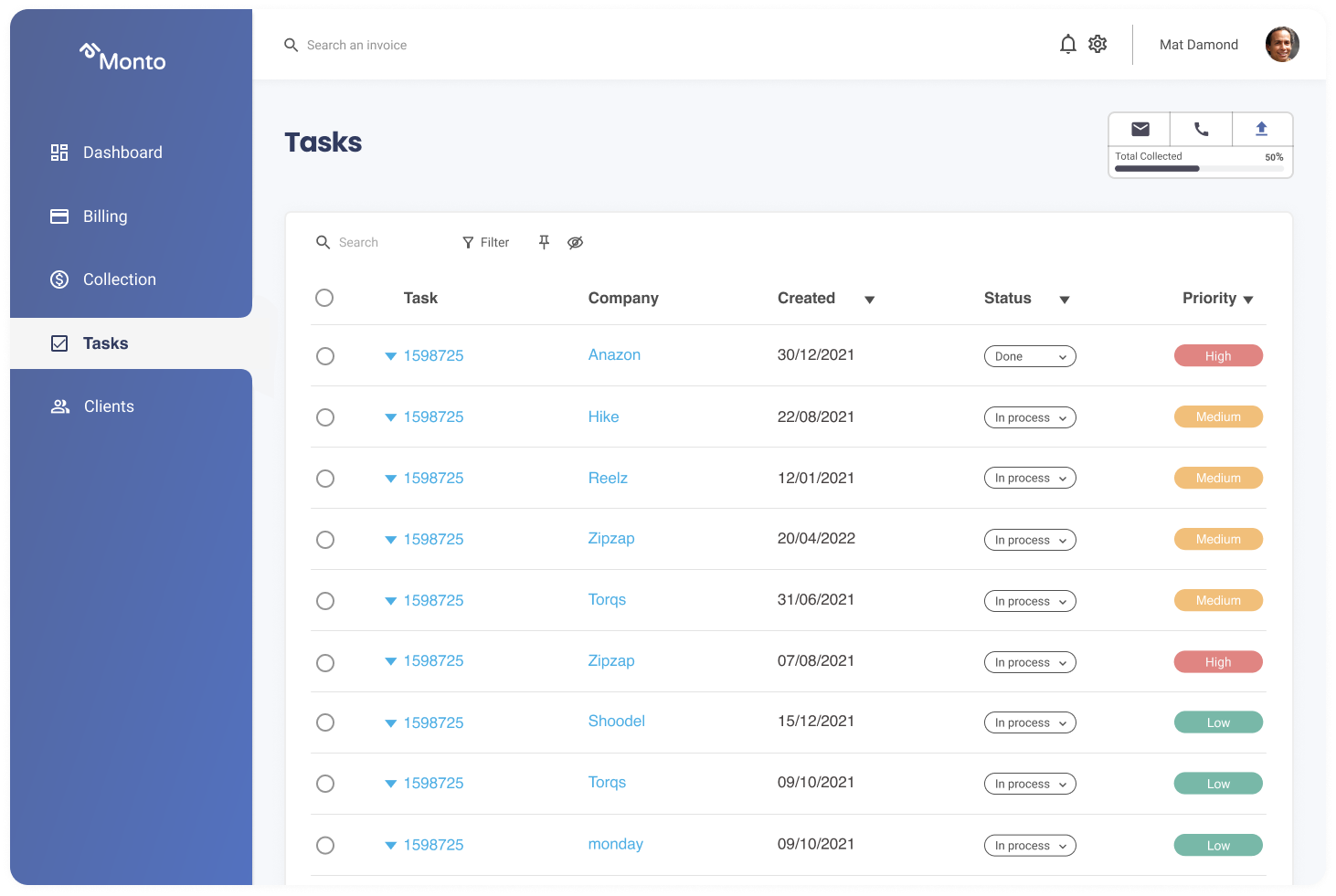Click the Billing card icon
Screen dimensions: 1336x896
[x=59, y=216]
